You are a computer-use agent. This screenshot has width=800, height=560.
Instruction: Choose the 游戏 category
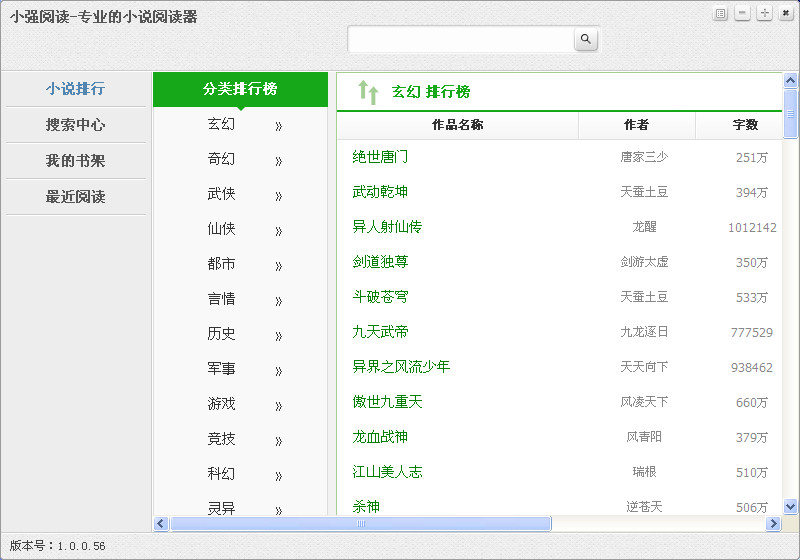[221, 404]
